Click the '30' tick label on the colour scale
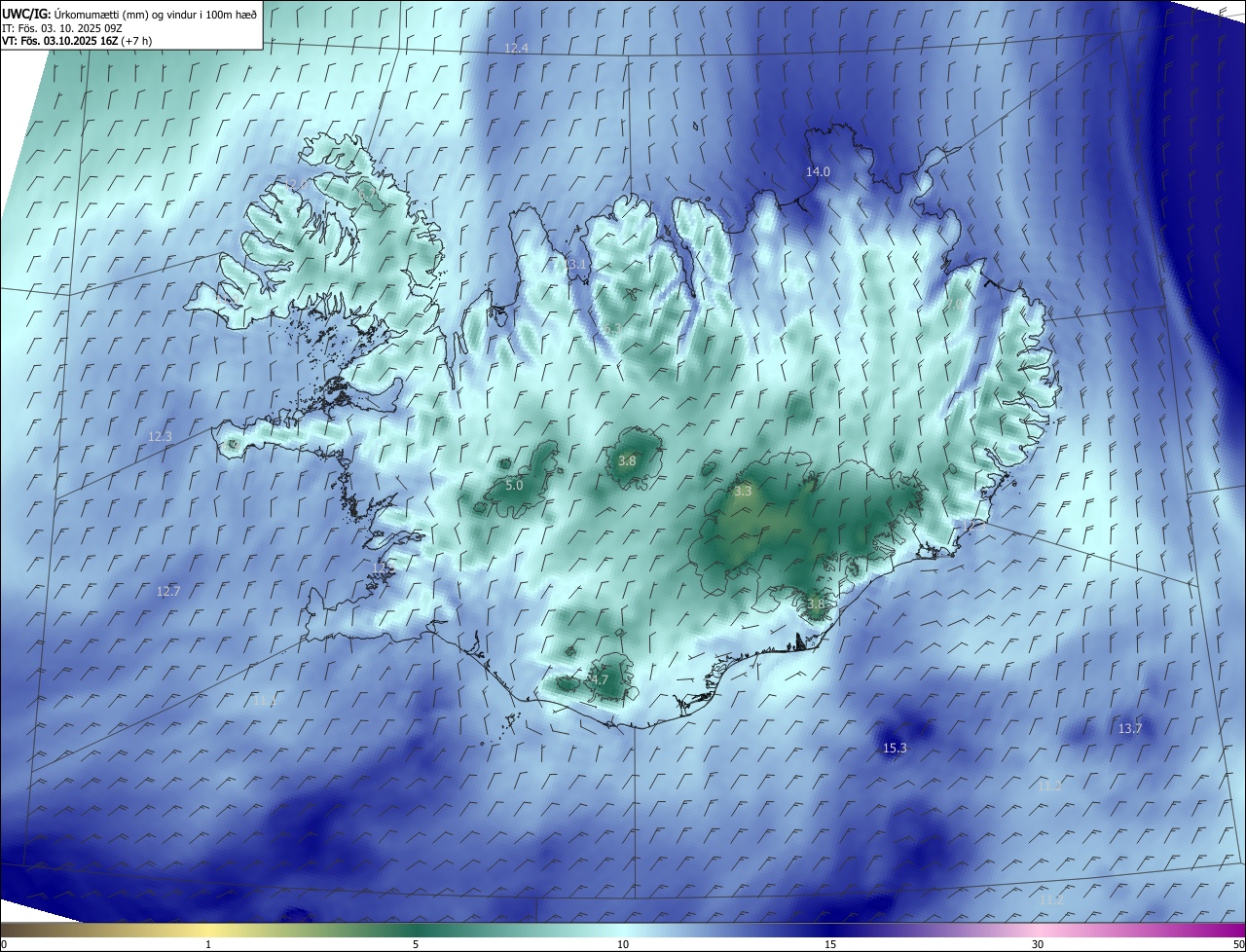 pos(1038,945)
